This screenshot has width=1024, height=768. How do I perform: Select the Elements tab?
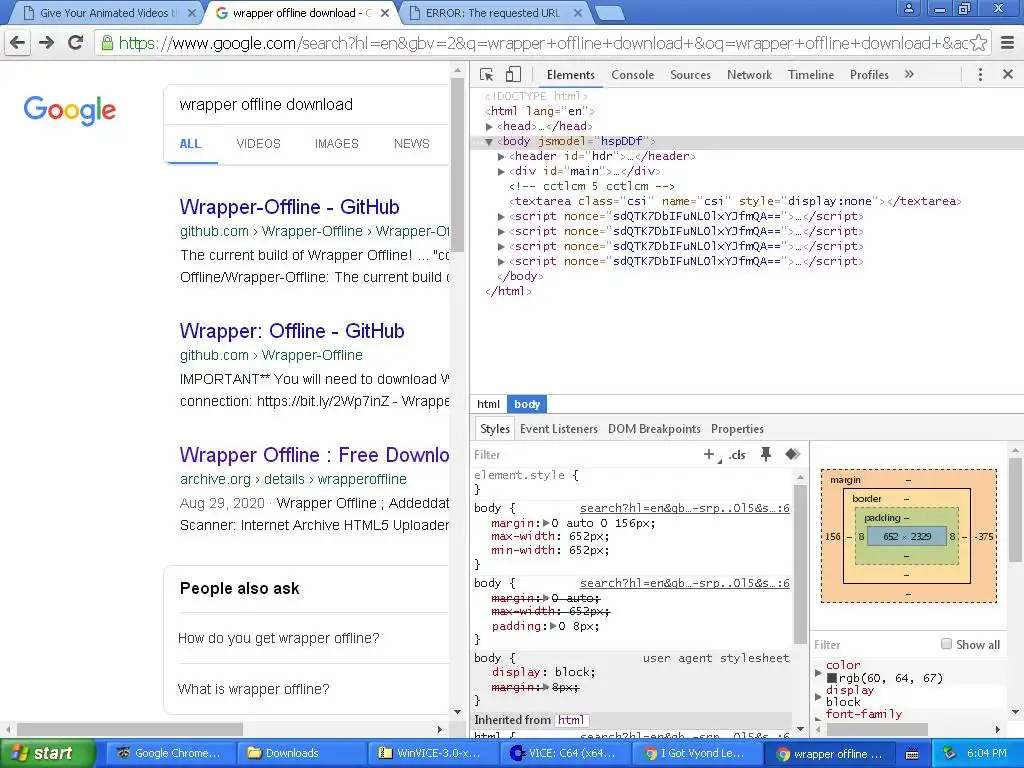571,74
